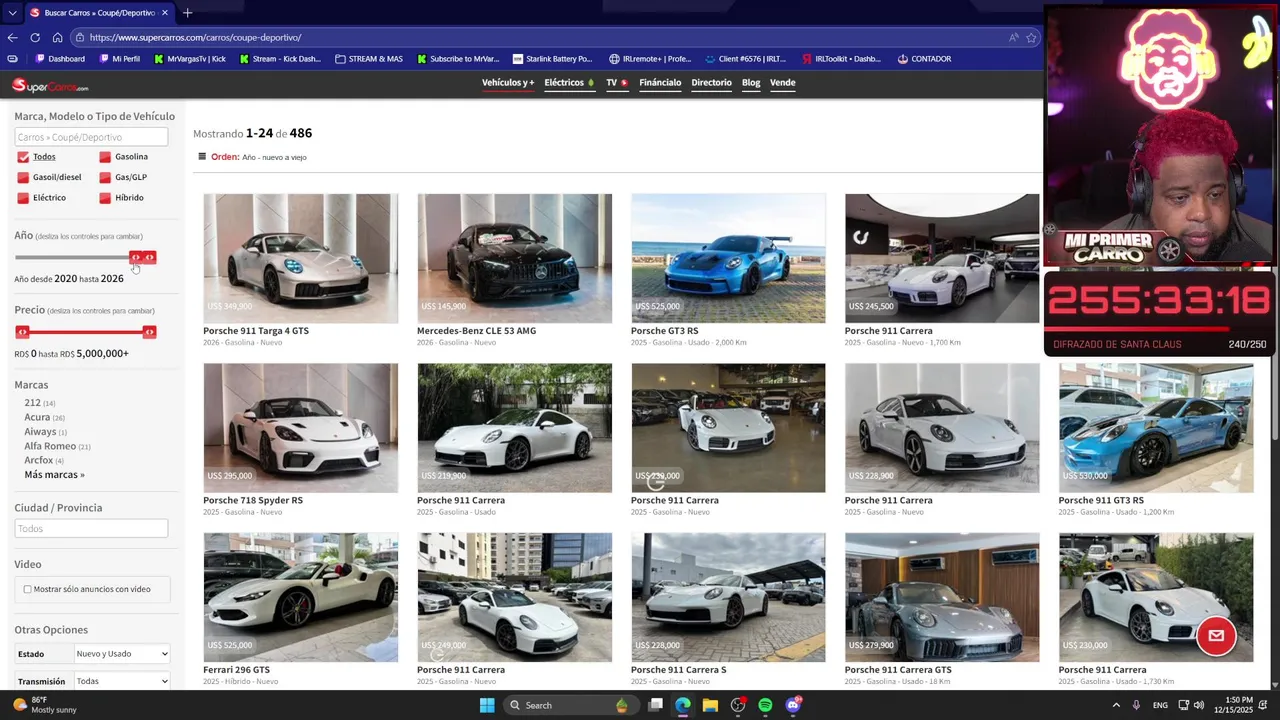Open the Financialo menu item
This screenshot has width=1280, height=720.
coord(660,83)
